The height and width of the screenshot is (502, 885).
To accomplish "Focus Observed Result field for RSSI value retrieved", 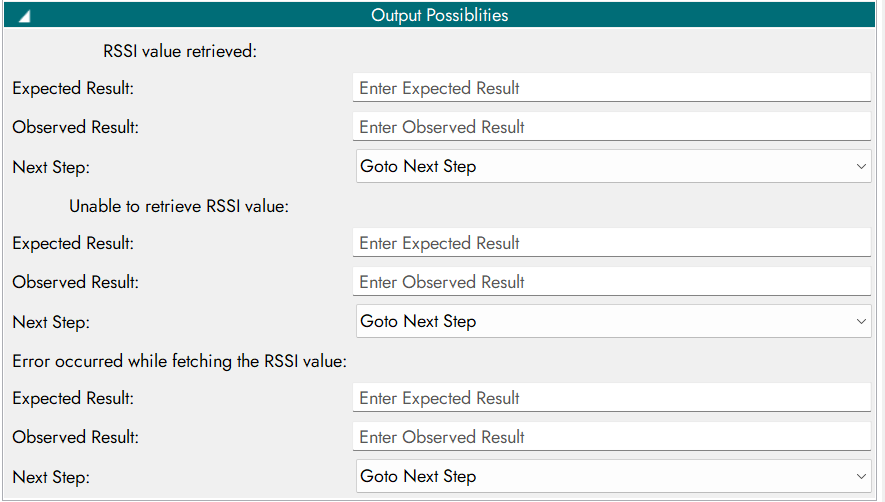I will tap(612, 127).
